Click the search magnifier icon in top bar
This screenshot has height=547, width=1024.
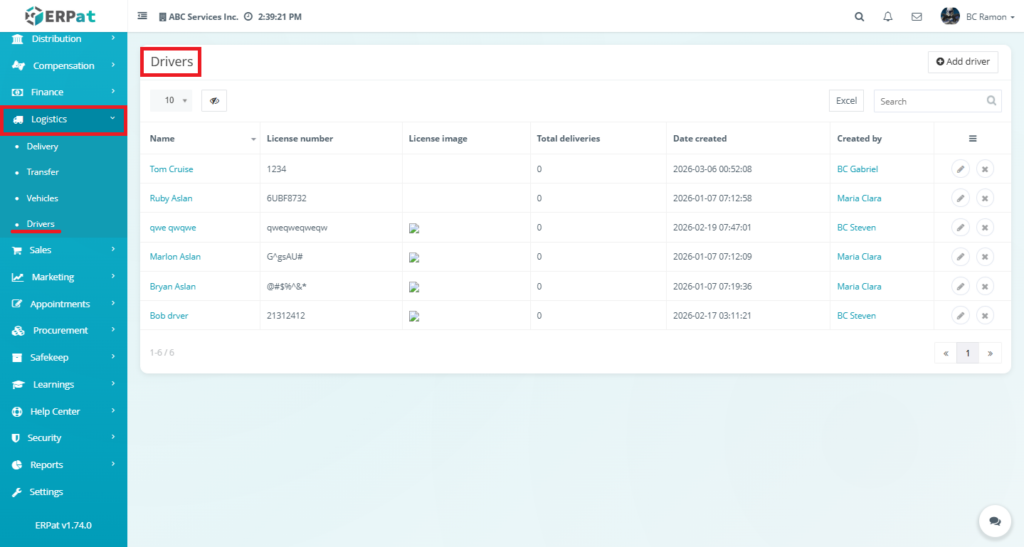[x=860, y=17]
